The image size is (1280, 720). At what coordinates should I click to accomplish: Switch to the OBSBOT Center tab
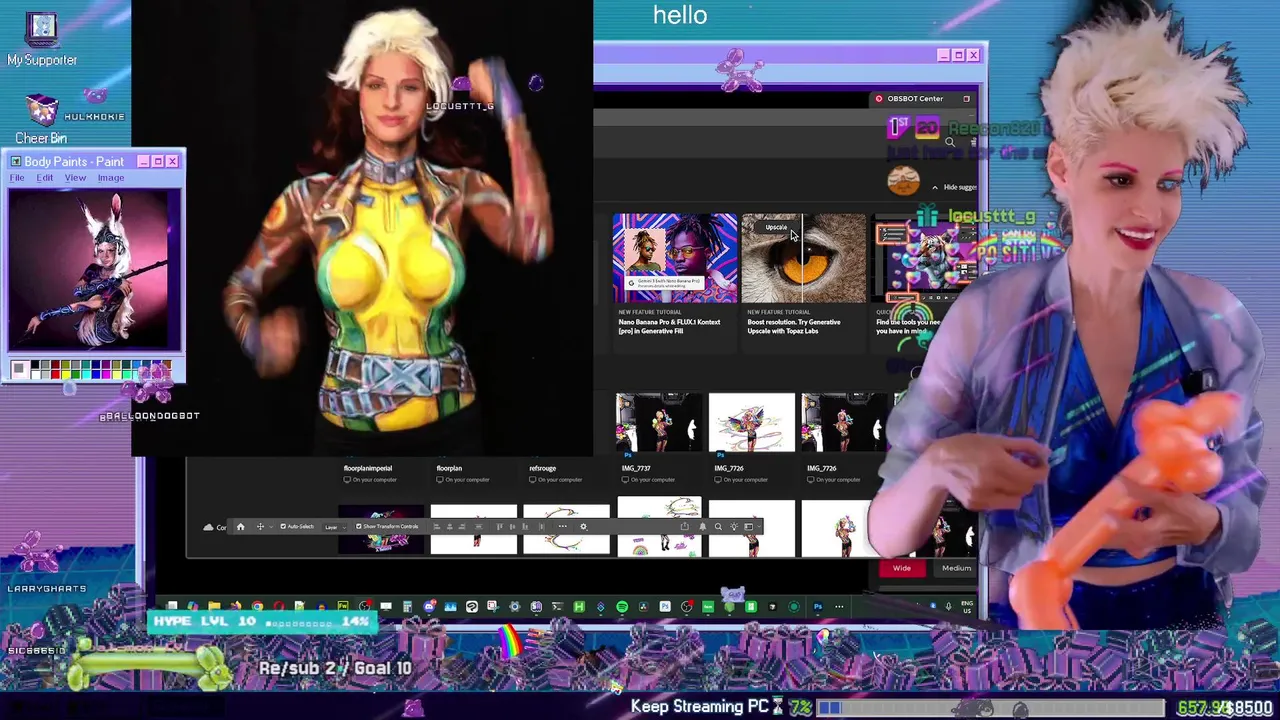pos(915,98)
